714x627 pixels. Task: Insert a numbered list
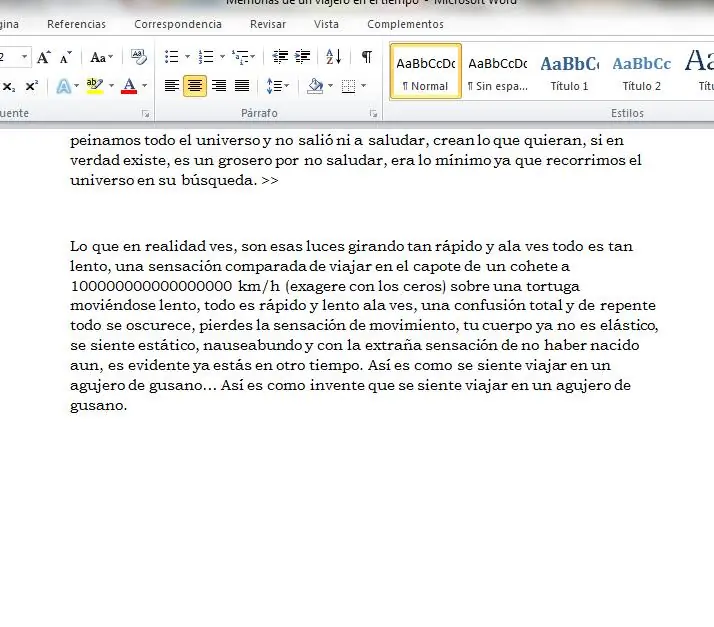point(206,57)
